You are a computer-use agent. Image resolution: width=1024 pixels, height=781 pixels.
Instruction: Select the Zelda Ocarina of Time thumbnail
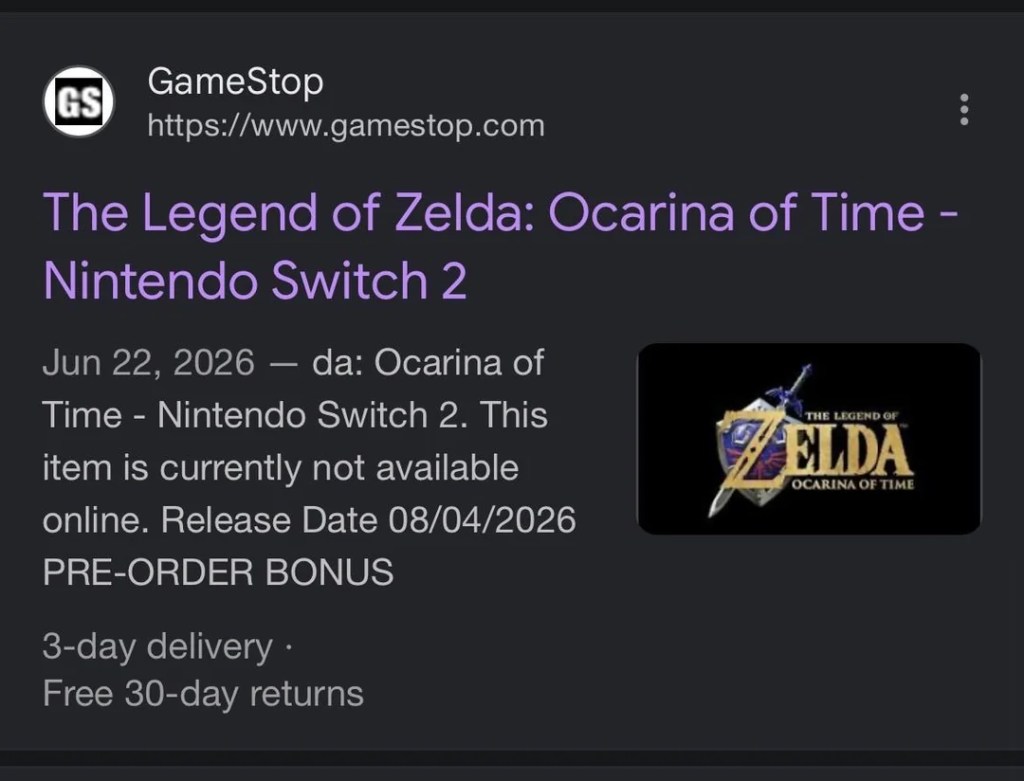pyautogui.click(x=808, y=439)
